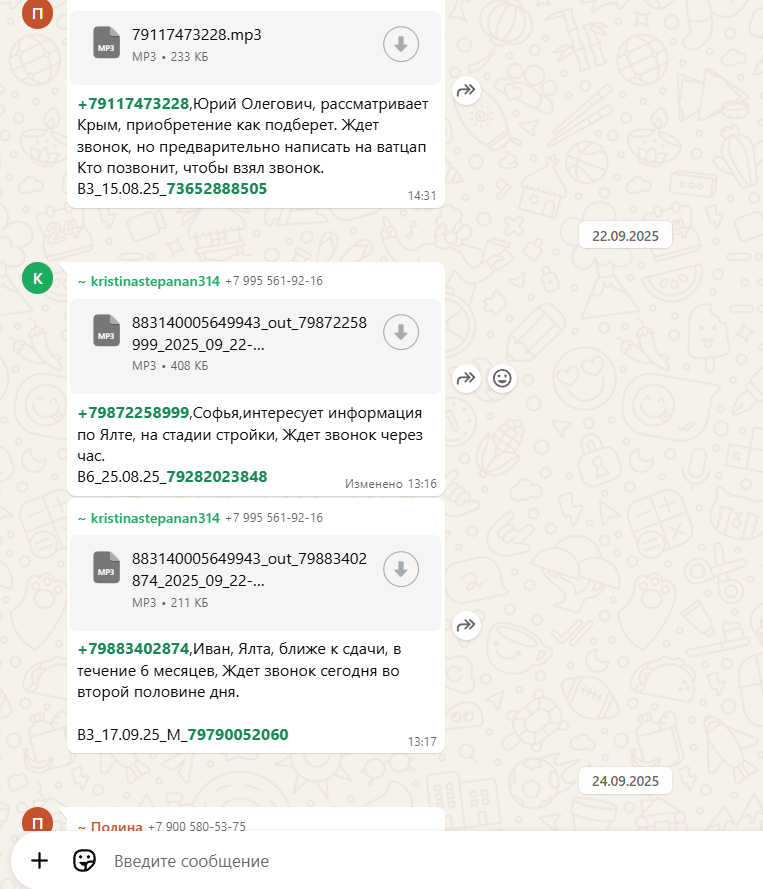Forward the Юрий Олегович message
The image size is (763, 889).
[467, 90]
